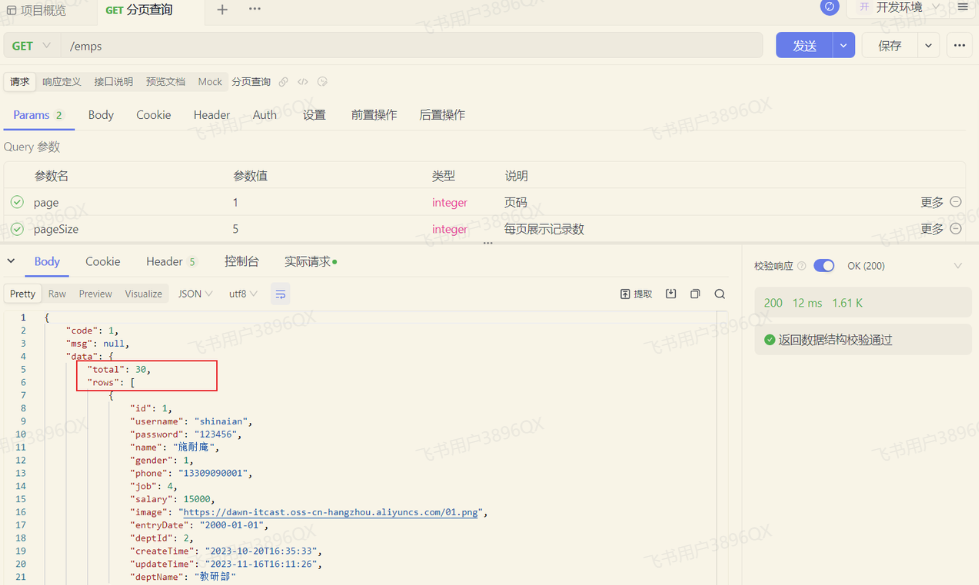The width and height of the screenshot is (979, 585).
Task: Click the link icon next to 分页查询
Action: [283, 82]
